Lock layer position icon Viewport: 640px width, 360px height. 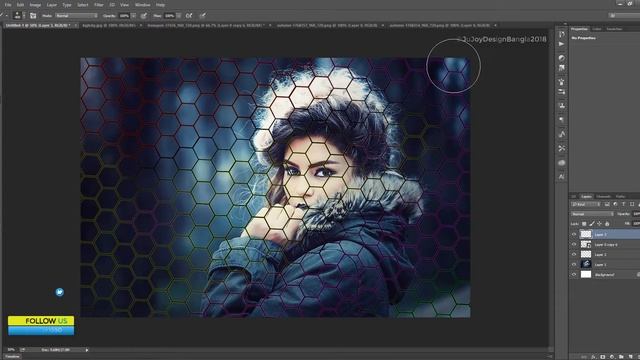point(599,224)
